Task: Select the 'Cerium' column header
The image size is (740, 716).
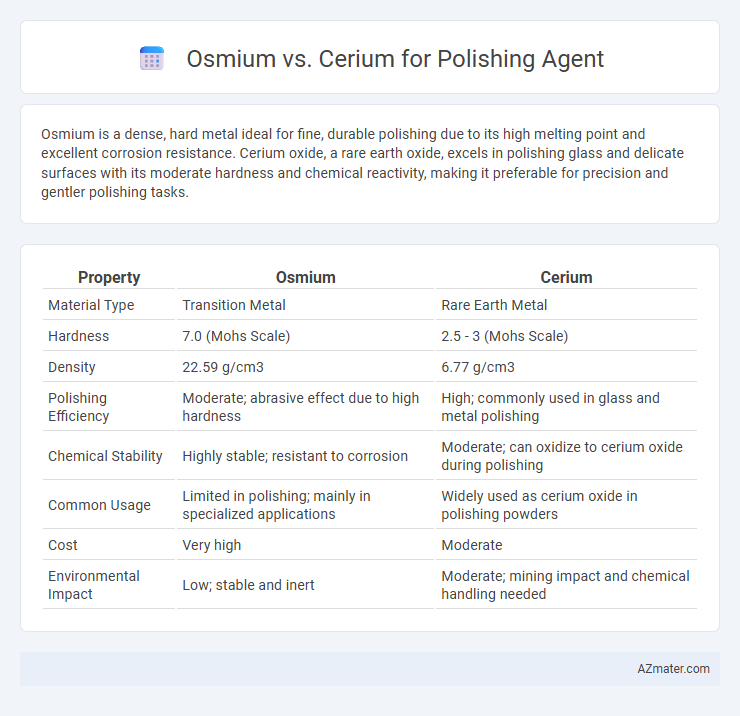Action: click(566, 277)
